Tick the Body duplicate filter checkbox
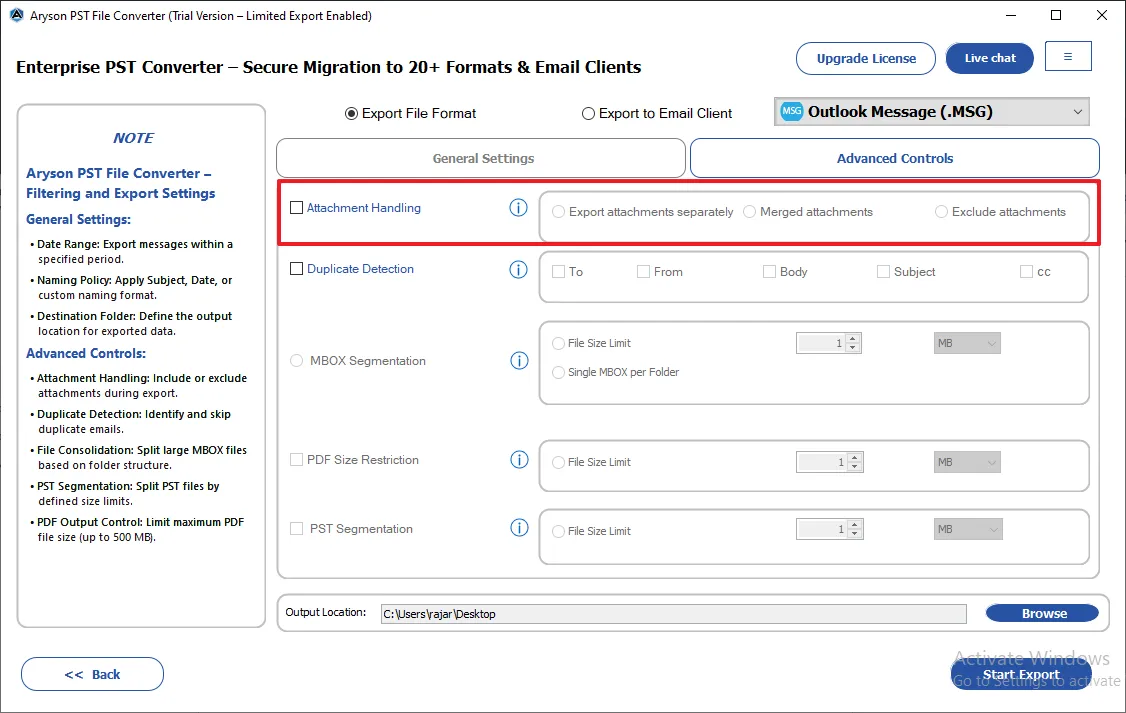The width and height of the screenshot is (1126, 713). (x=769, y=271)
